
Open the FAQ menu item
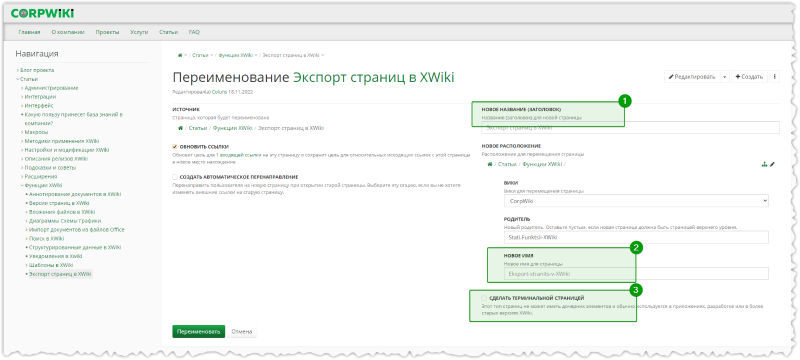tap(194, 32)
